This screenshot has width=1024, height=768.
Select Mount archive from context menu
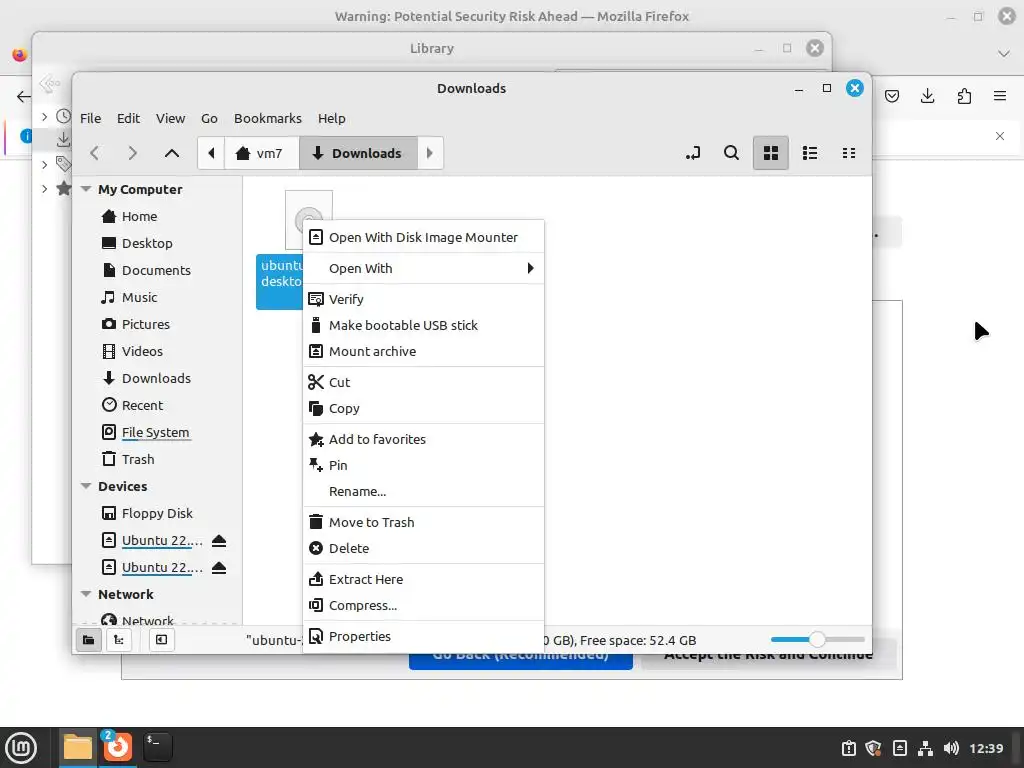click(423, 351)
